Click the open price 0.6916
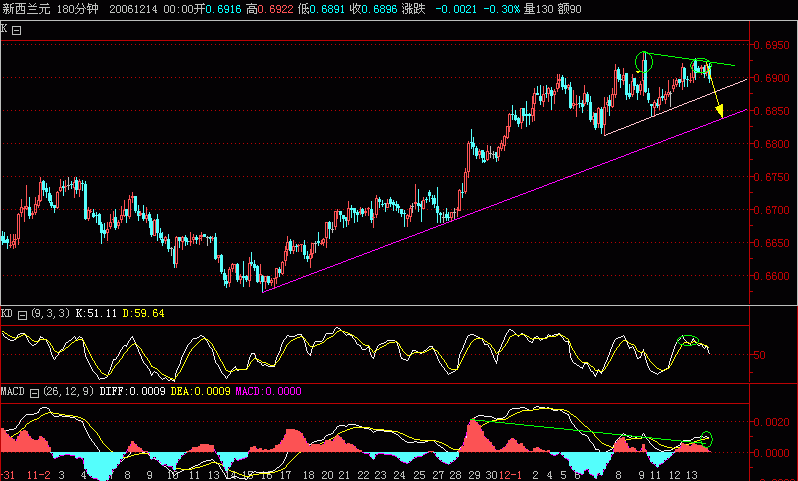 coord(223,9)
